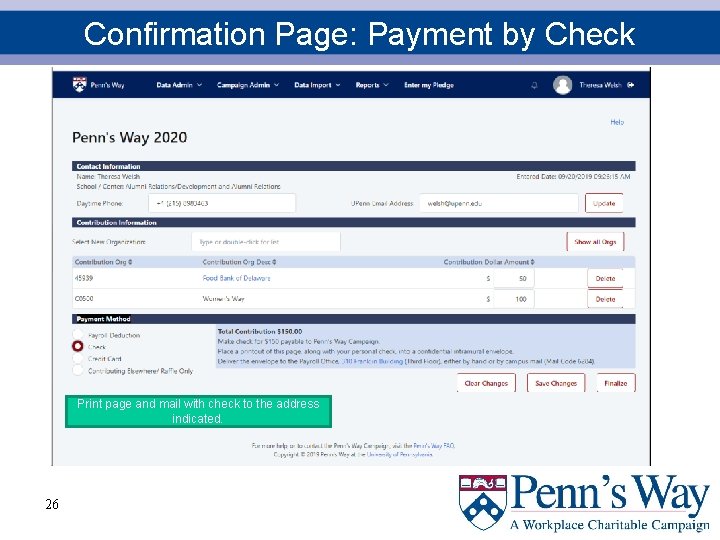This screenshot has width=720, height=540.
Task: Delete the Women's Way contribution row
Action: click(605, 299)
